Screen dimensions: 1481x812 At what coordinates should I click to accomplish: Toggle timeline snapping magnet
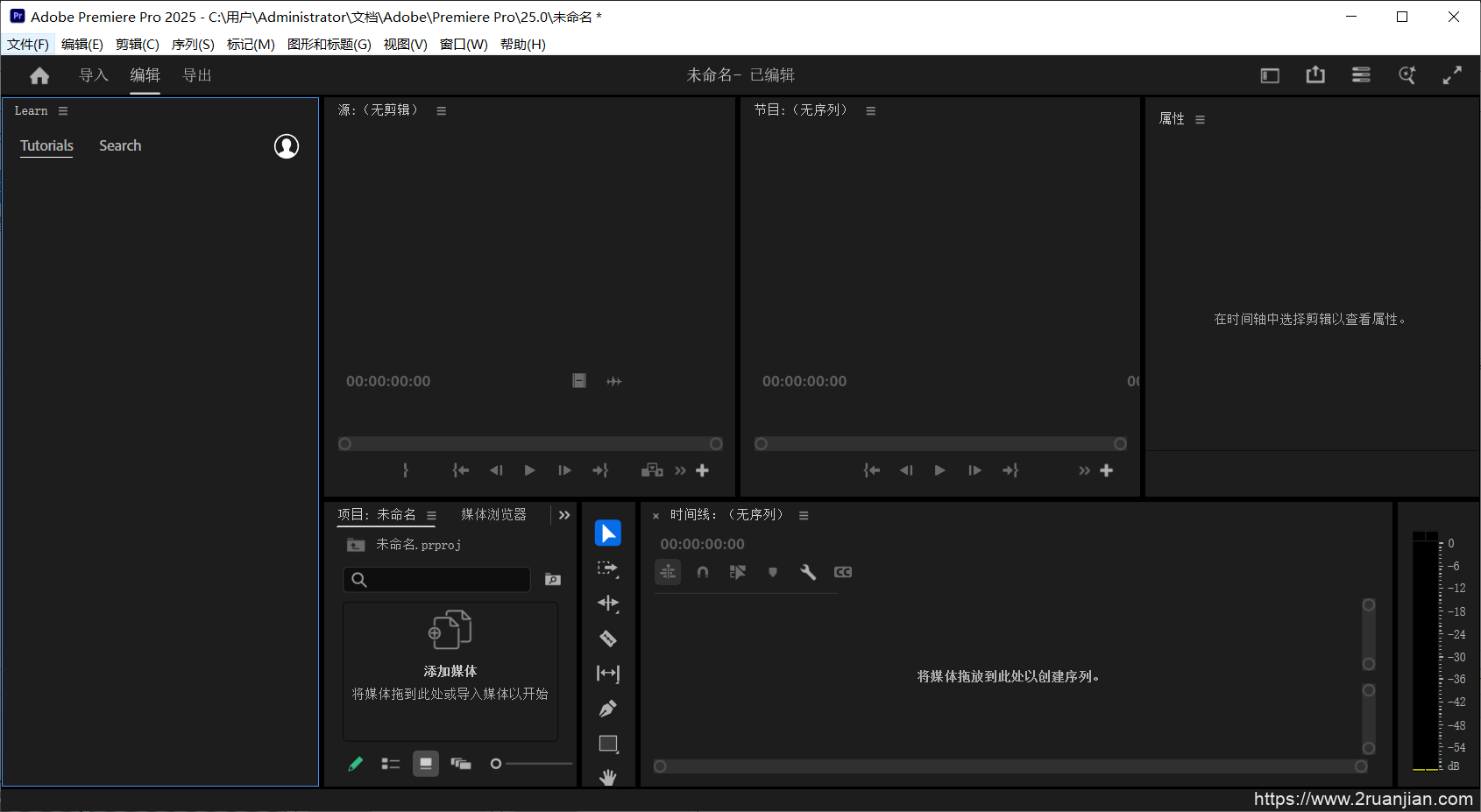click(x=703, y=572)
